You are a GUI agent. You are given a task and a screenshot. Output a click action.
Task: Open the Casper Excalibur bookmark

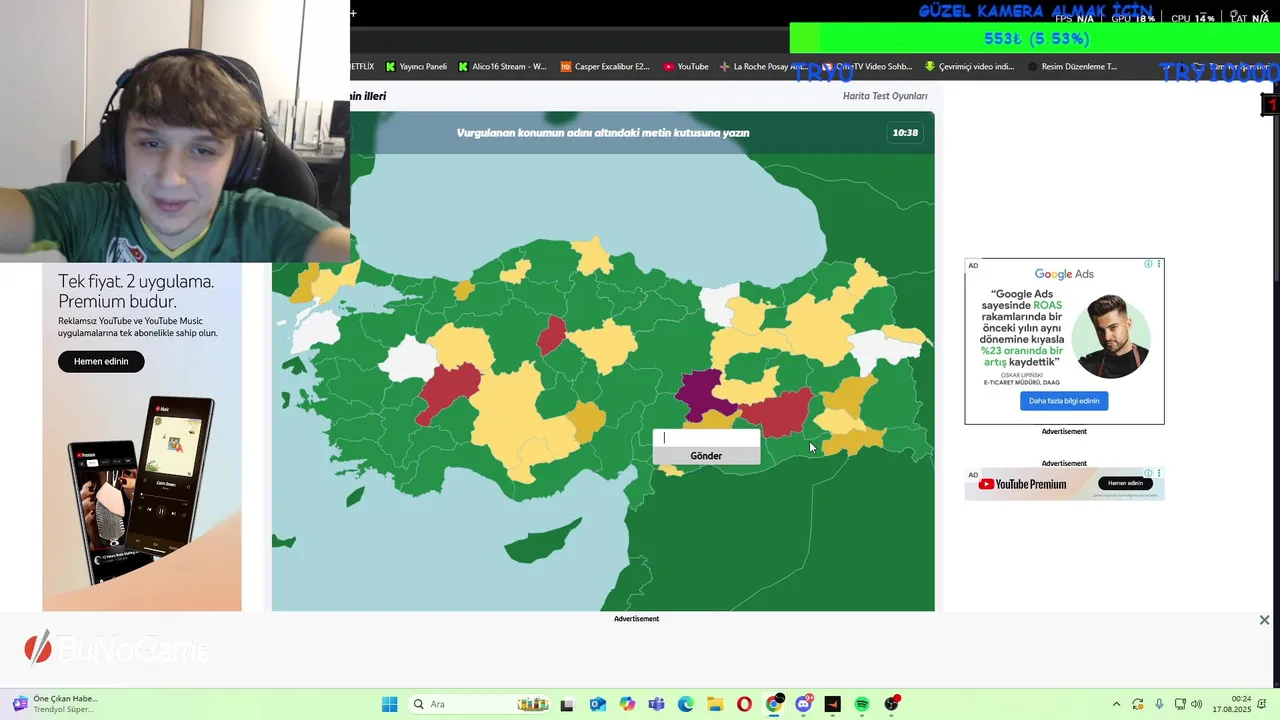pyautogui.click(x=605, y=67)
